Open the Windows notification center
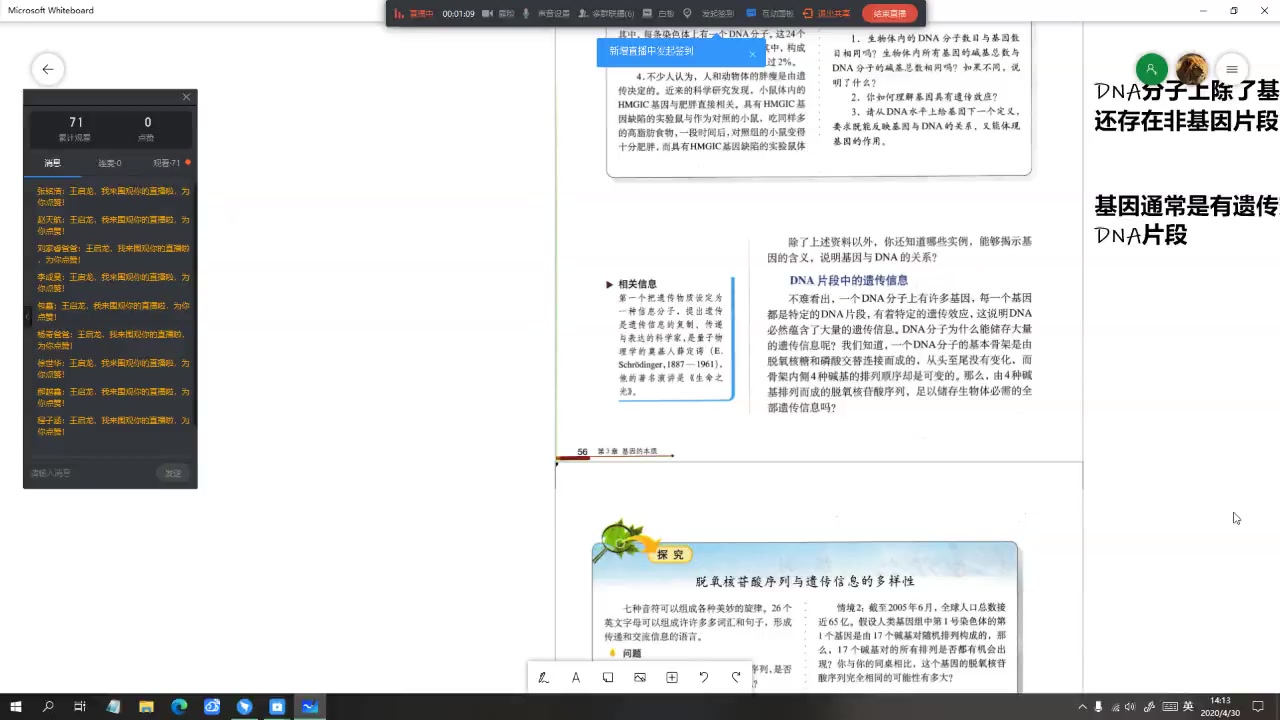 pyautogui.click(x=1258, y=706)
